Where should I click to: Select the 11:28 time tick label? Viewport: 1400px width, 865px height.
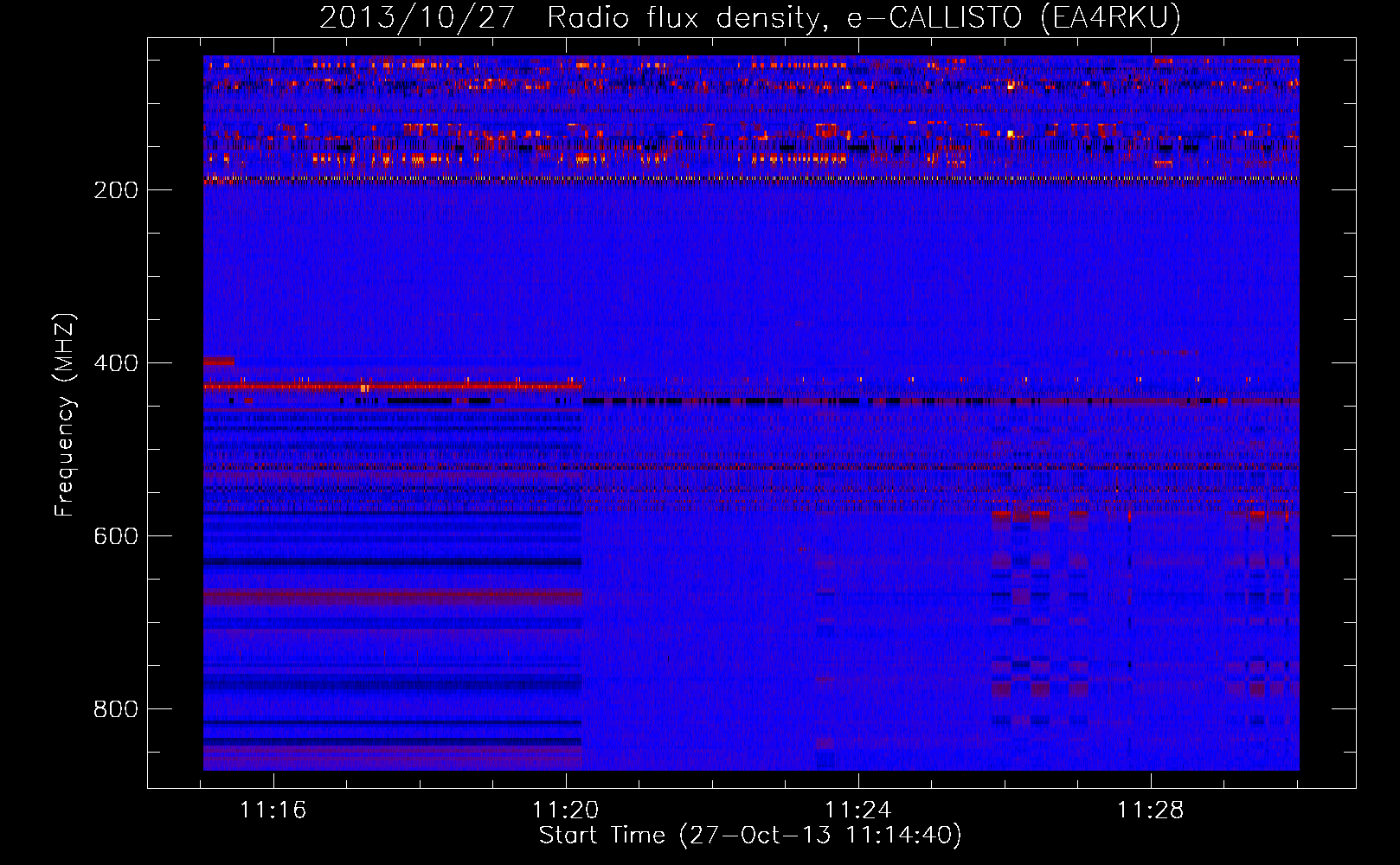click(1150, 811)
